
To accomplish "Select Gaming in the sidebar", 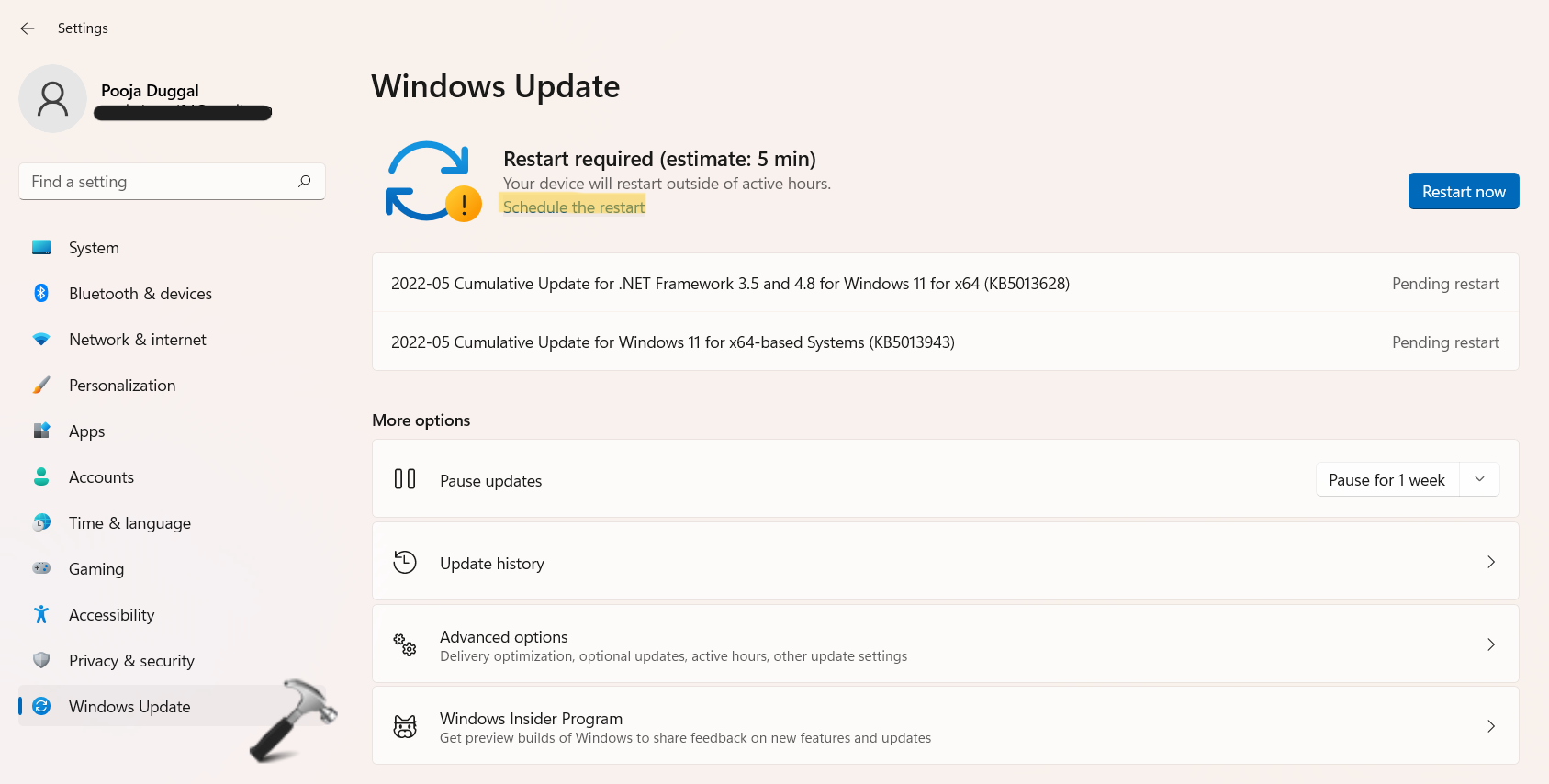I will pyautogui.click(x=96, y=569).
